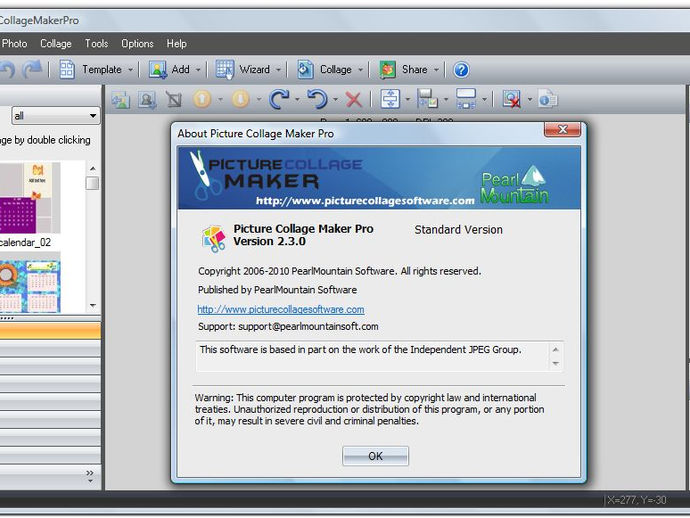
Task: Click the bring forward up-arrow icon
Action: [202, 99]
